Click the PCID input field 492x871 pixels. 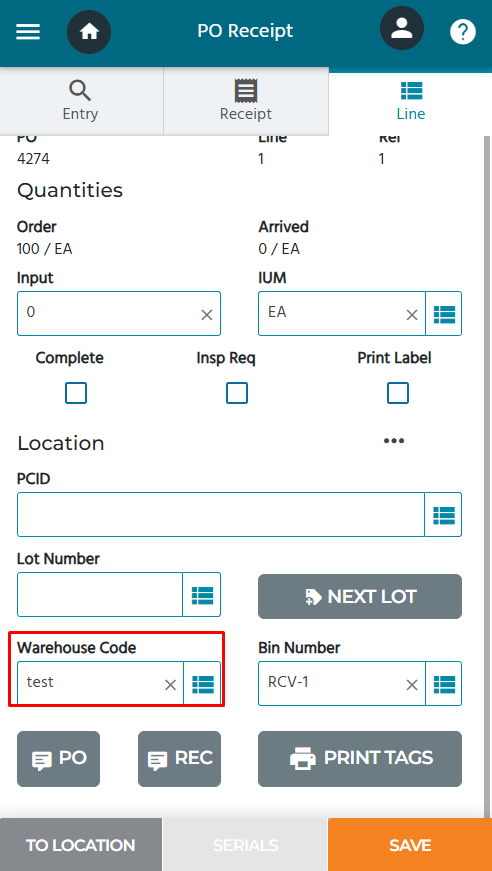tap(221, 514)
